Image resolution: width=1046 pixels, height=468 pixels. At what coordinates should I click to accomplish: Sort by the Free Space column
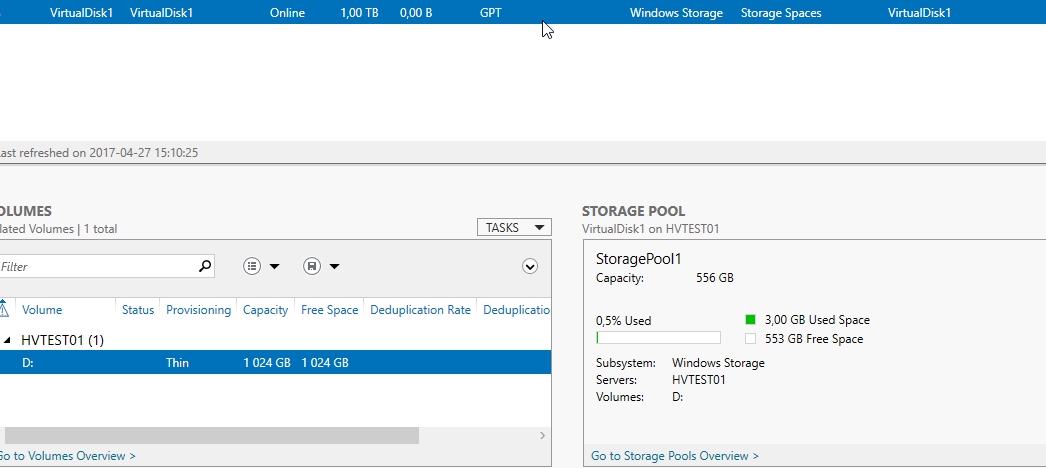pos(329,310)
